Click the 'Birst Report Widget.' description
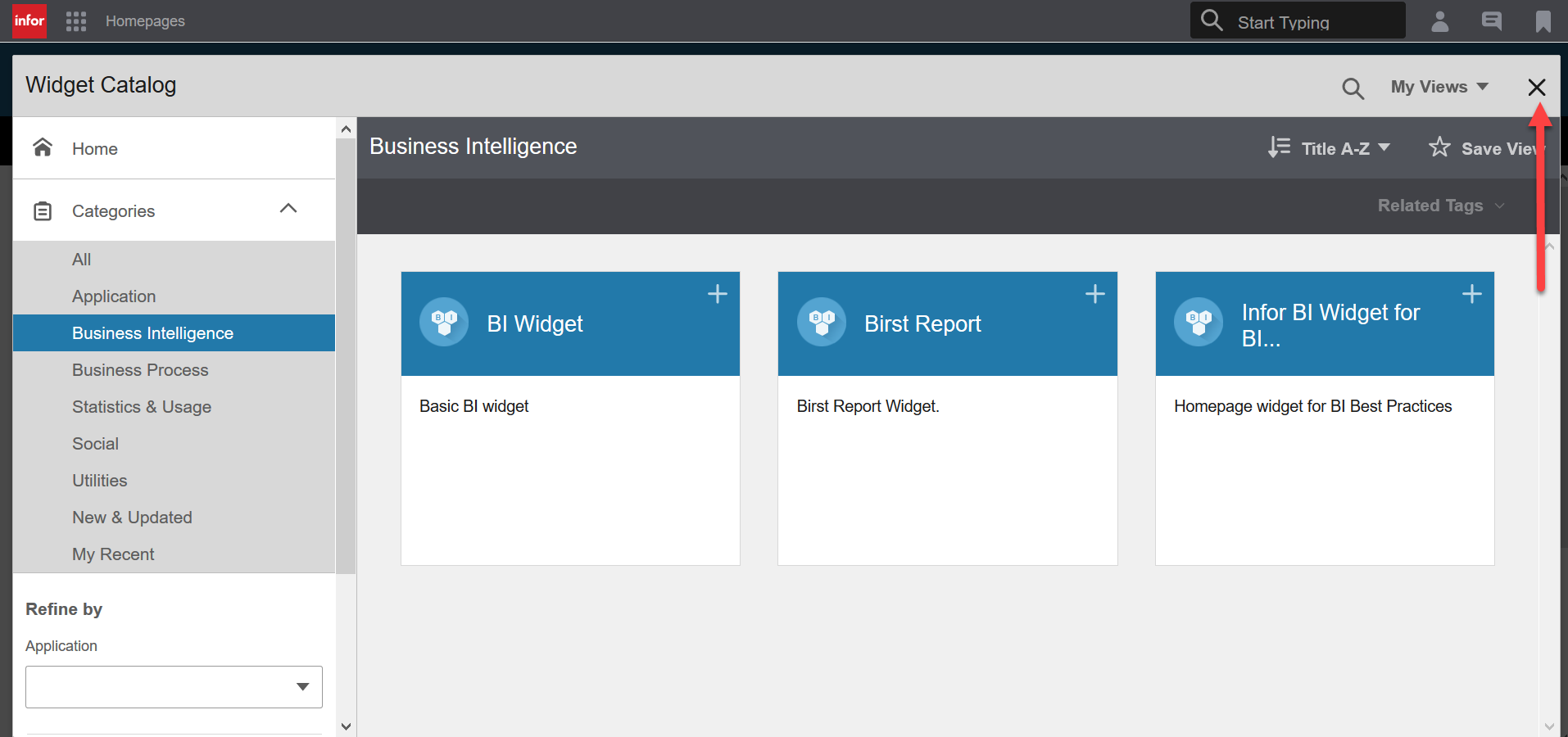1568x737 pixels. pos(868,406)
